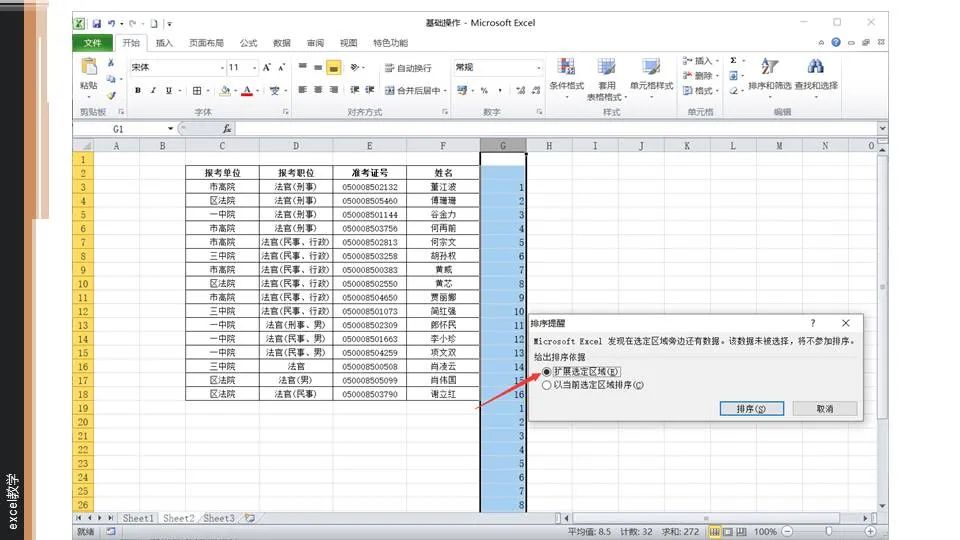Close the 排序提醒 dialog with X
Viewport: 960px width, 540px height.
coord(846,323)
